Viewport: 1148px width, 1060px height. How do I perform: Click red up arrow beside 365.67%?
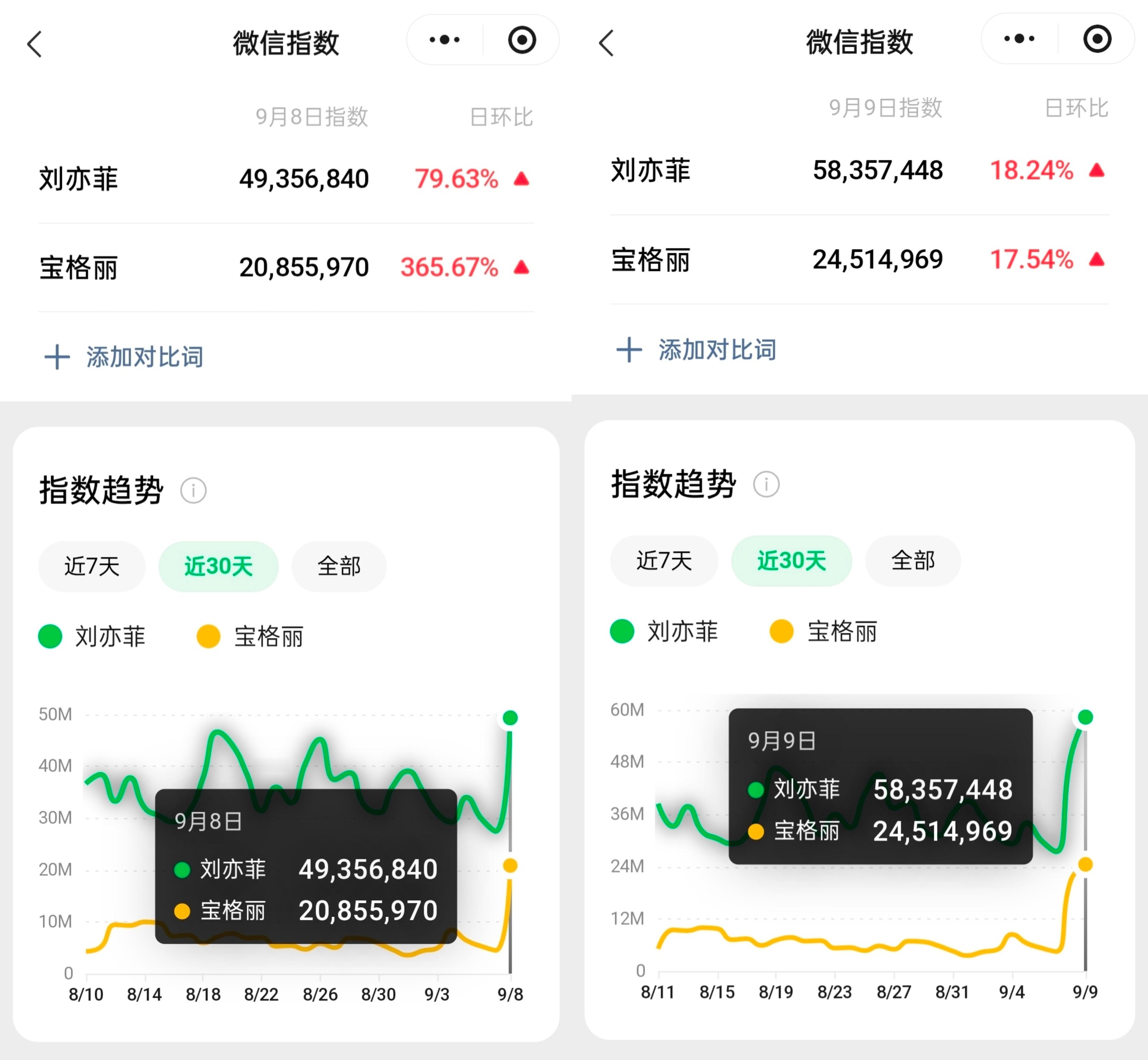coord(521,267)
